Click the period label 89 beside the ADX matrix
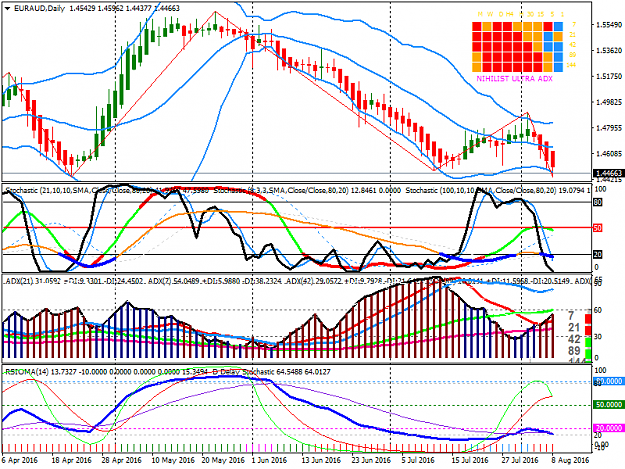 click(x=572, y=55)
